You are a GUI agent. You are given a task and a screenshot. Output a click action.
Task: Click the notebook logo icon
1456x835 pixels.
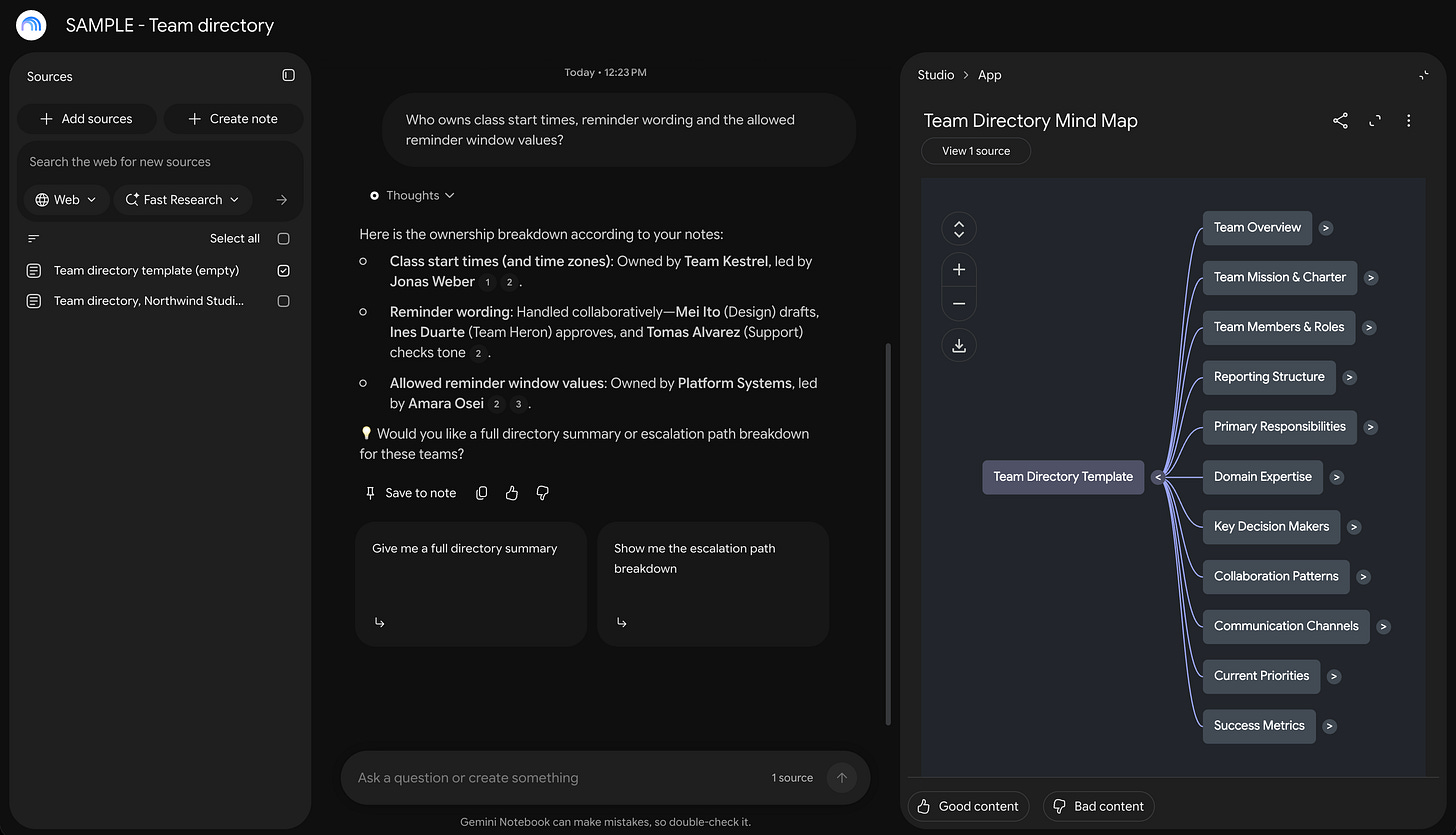[x=31, y=25]
